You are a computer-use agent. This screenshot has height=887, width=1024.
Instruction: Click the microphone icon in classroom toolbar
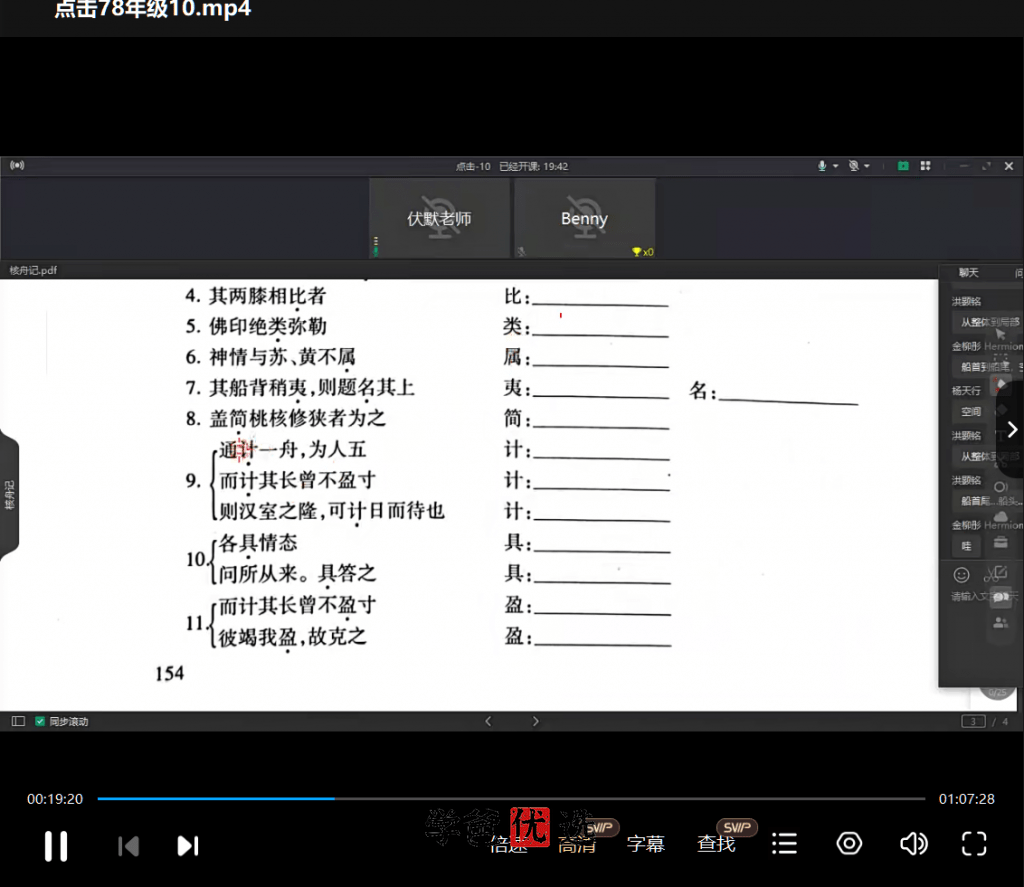coord(822,166)
